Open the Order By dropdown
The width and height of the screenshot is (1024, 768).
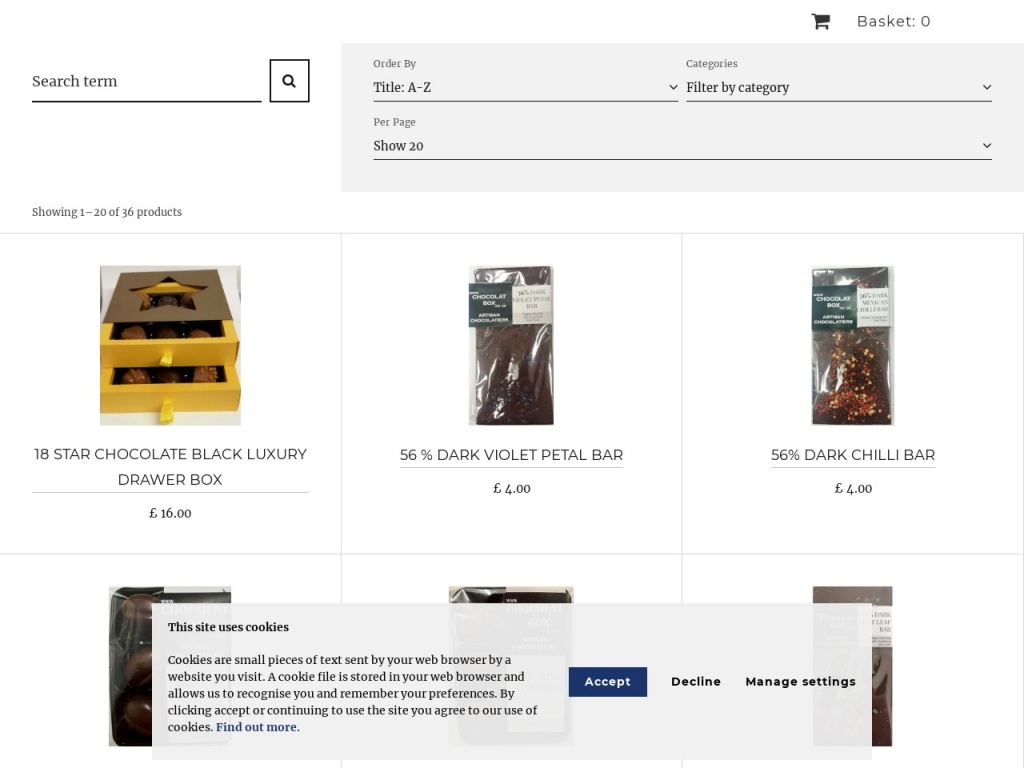point(524,88)
